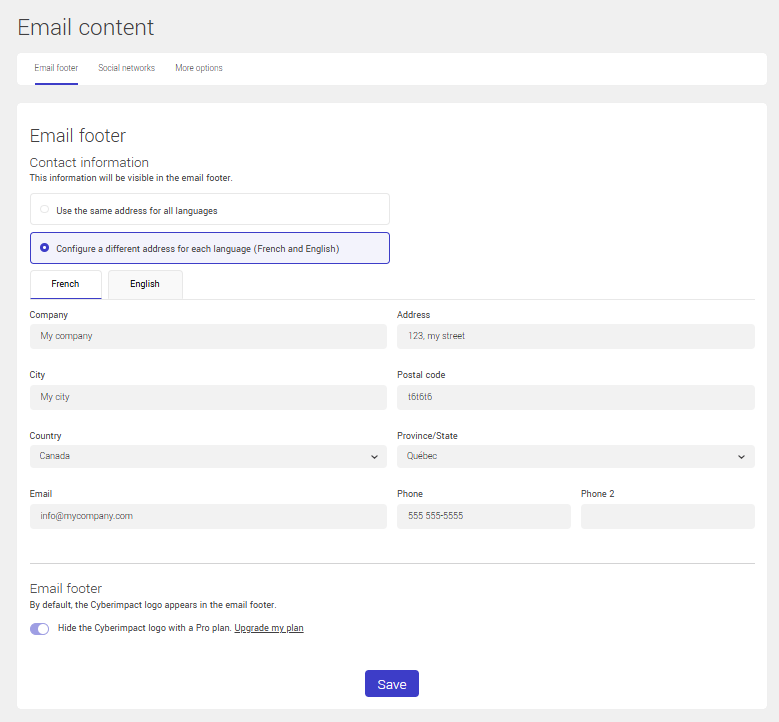Toggle the Hide Cyberimpact logo switch
The image size is (779, 722).
click(x=40, y=629)
